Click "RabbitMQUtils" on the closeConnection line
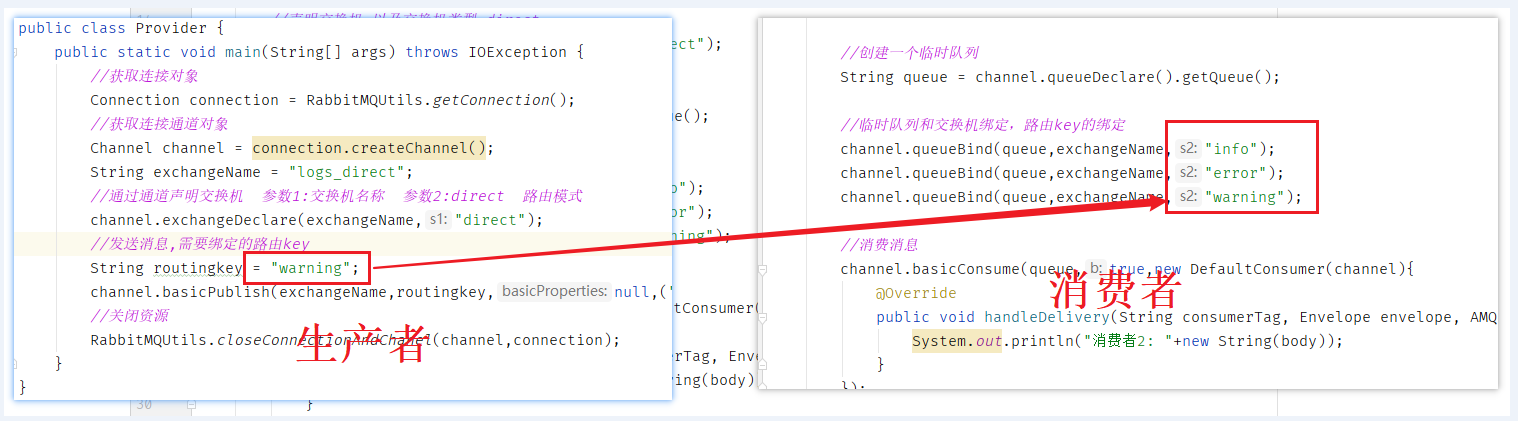Viewport: 1518px width, 421px height. (148, 340)
